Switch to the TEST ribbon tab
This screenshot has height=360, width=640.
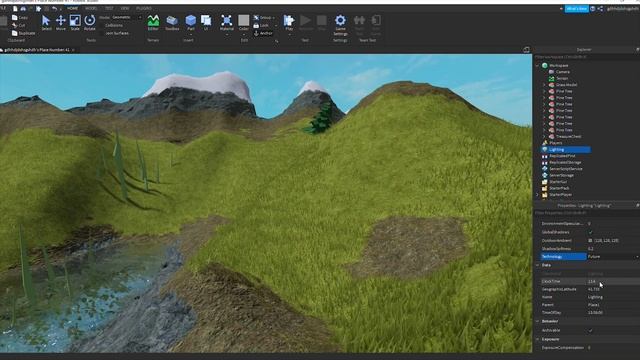coord(109,9)
